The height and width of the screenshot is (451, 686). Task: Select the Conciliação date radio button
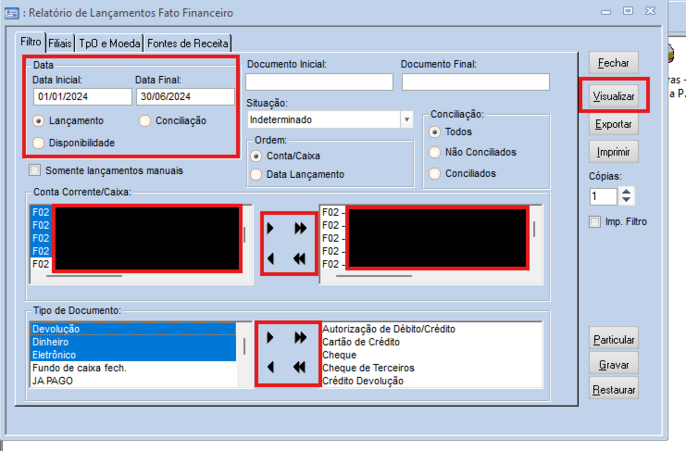click(x=146, y=121)
